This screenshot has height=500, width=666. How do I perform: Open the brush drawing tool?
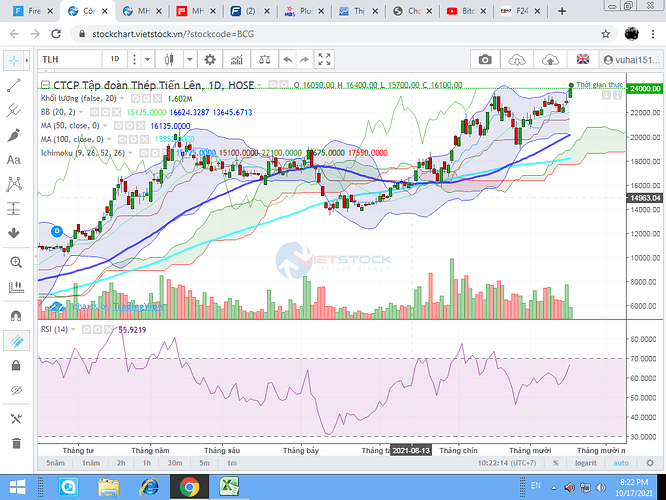point(14,135)
